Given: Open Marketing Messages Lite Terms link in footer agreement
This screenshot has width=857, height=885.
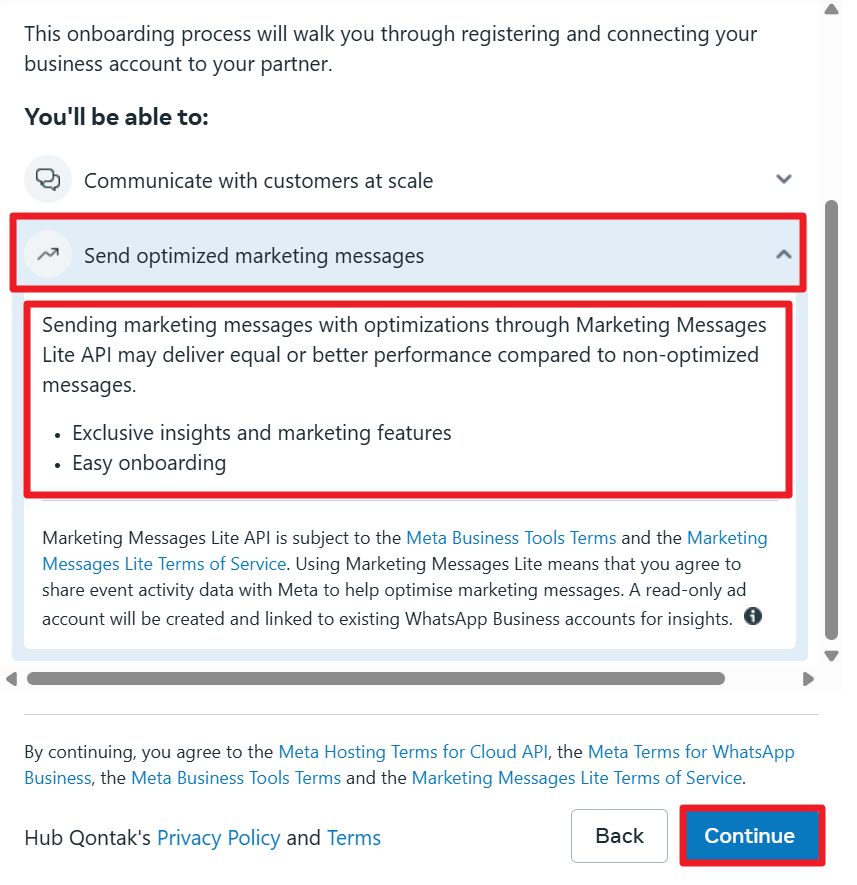Looking at the screenshot, I should [576, 778].
